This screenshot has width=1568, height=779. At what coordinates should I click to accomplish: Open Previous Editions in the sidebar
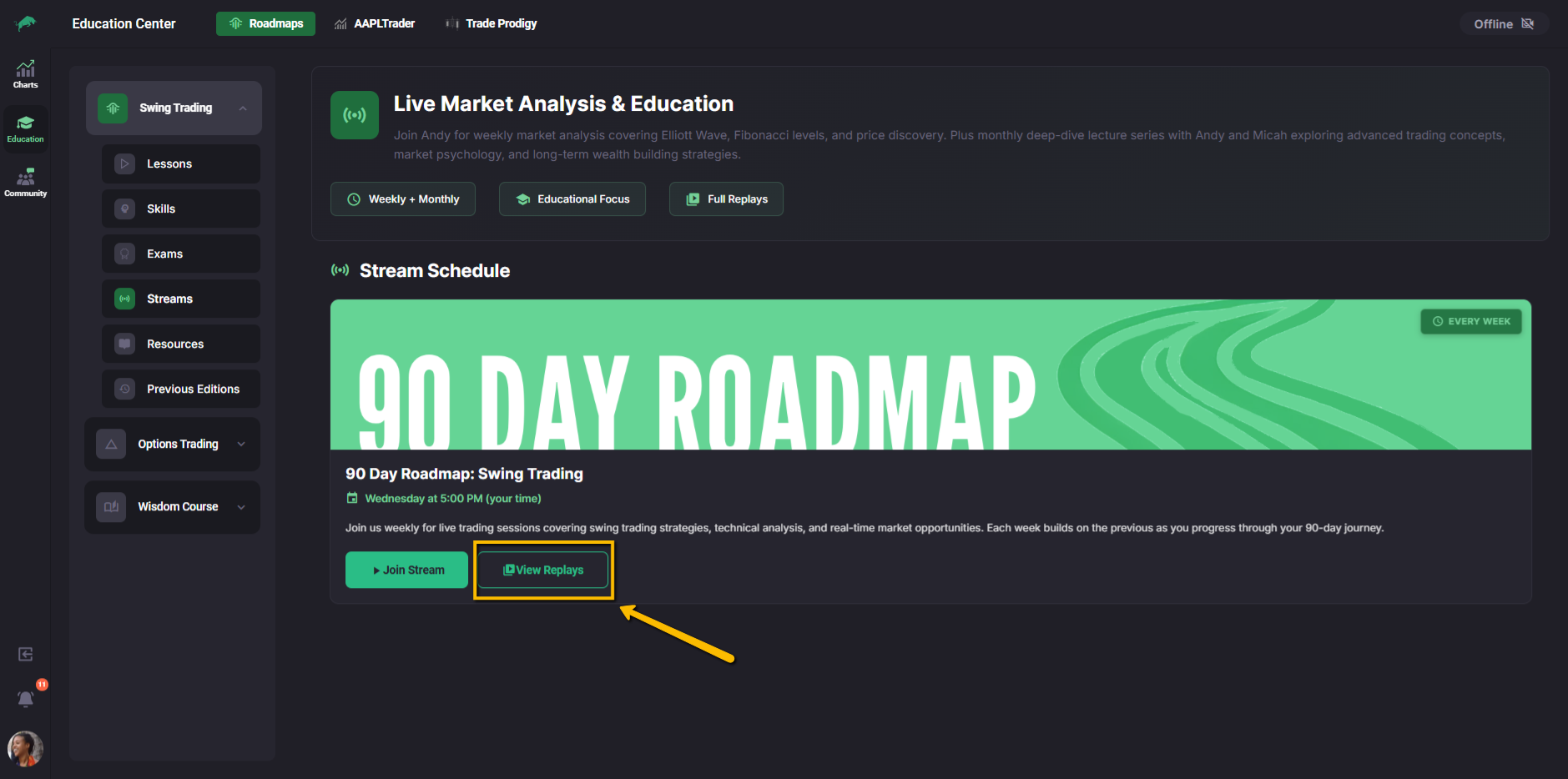coord(181,389)
